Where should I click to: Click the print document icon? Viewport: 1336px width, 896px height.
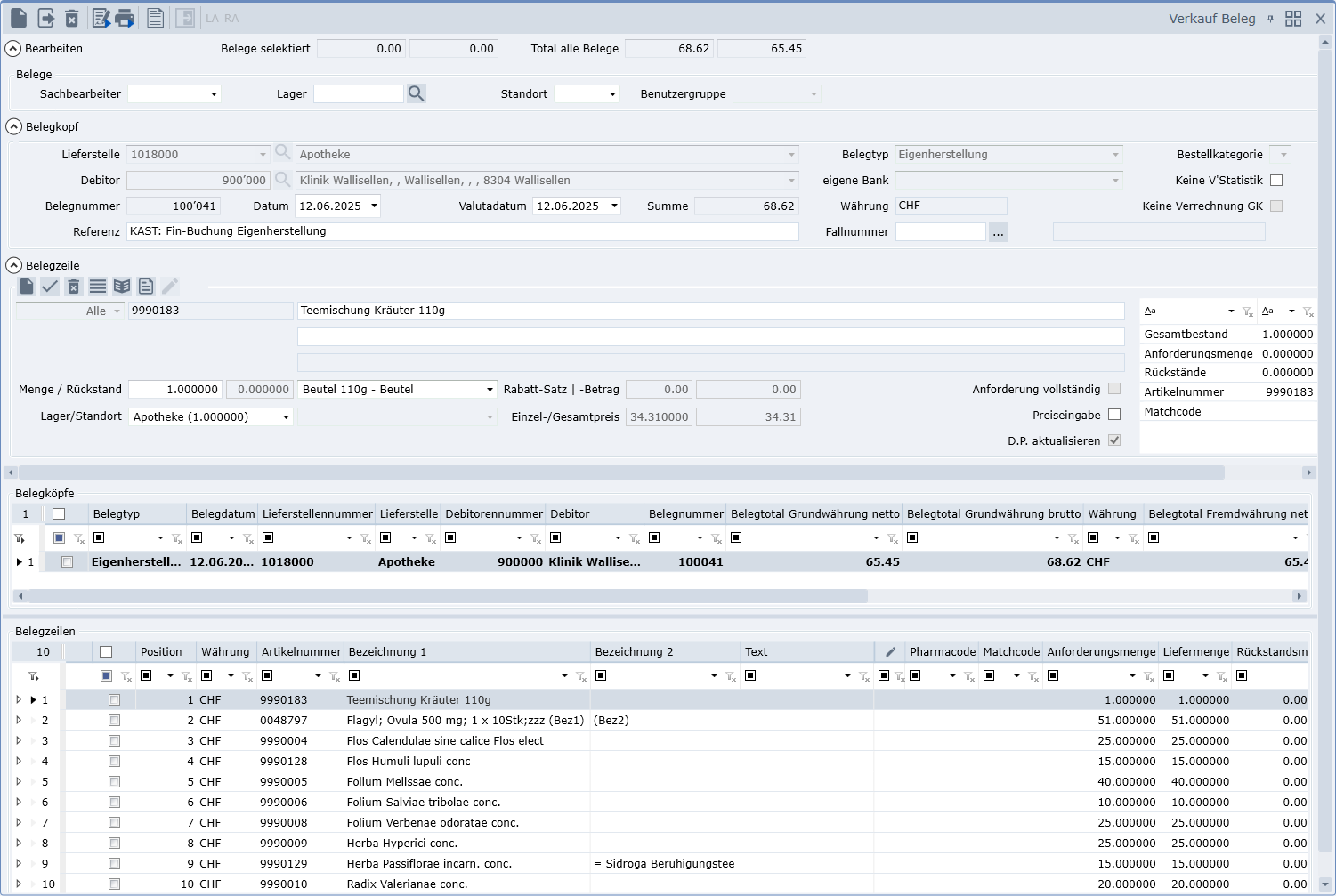click(x=126, y=18)
